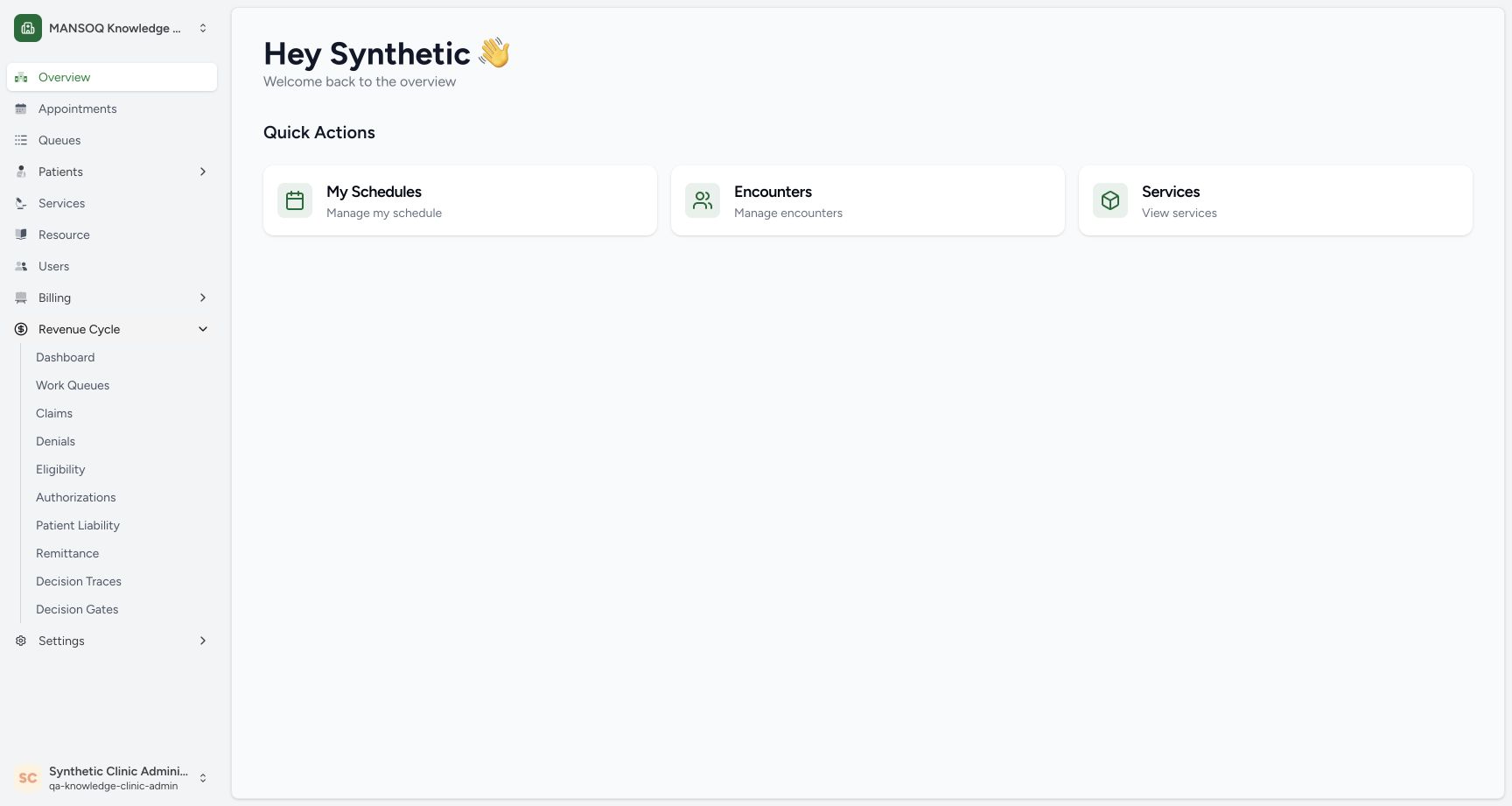Click the Resource book icon

pos(21,235)
